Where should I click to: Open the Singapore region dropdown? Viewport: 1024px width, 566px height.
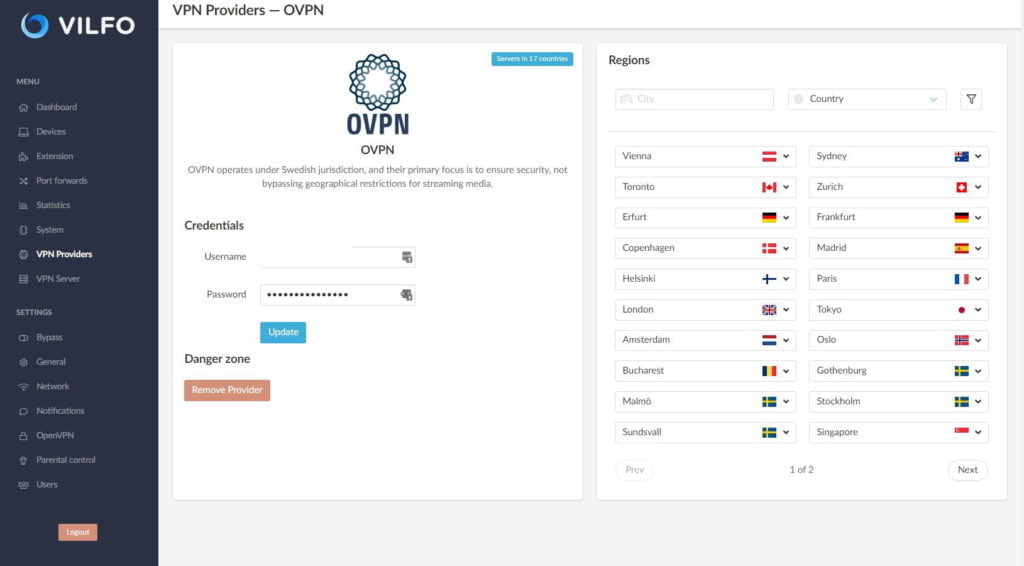979,433
